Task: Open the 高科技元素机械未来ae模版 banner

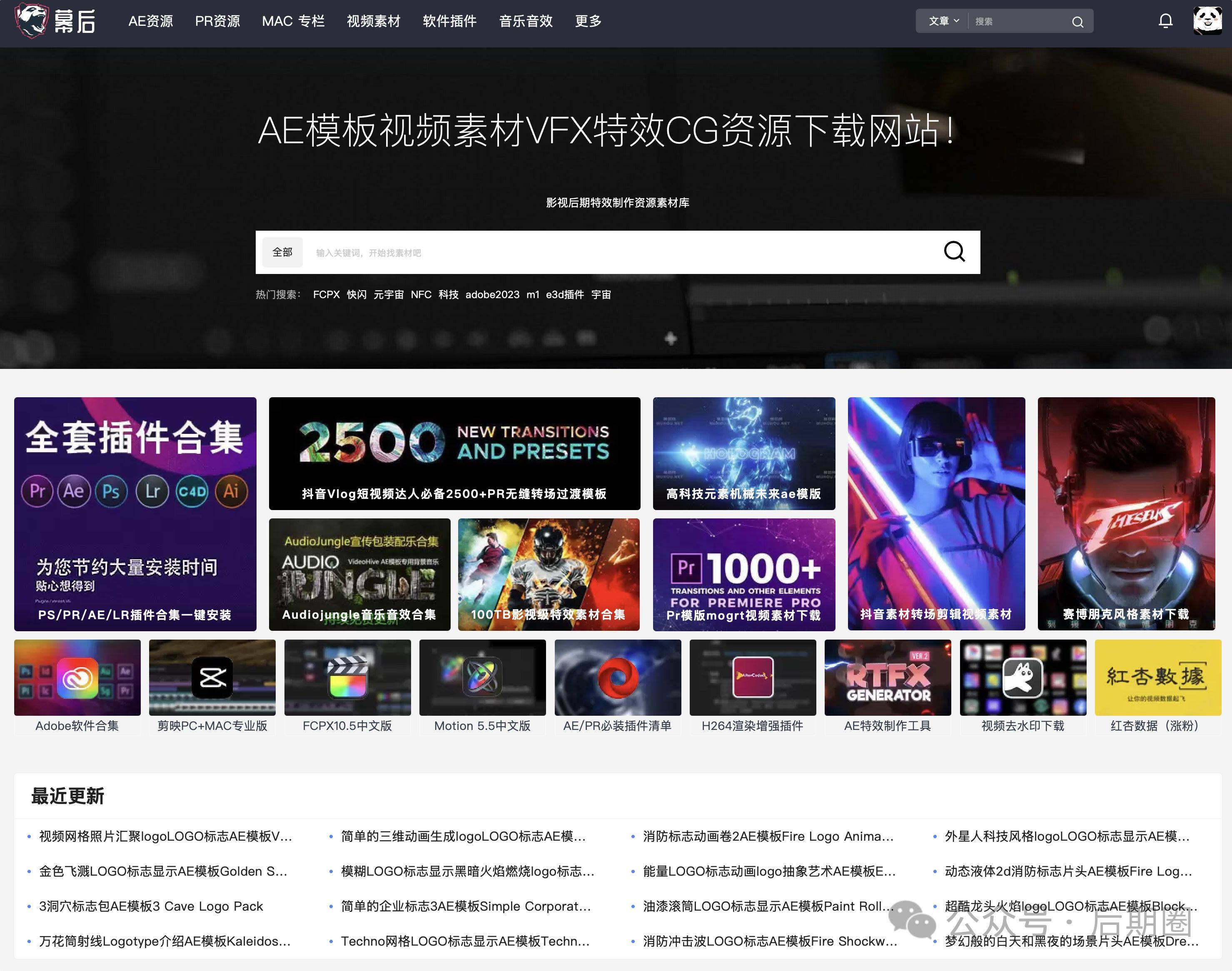Action: click(x=744, y=454)
